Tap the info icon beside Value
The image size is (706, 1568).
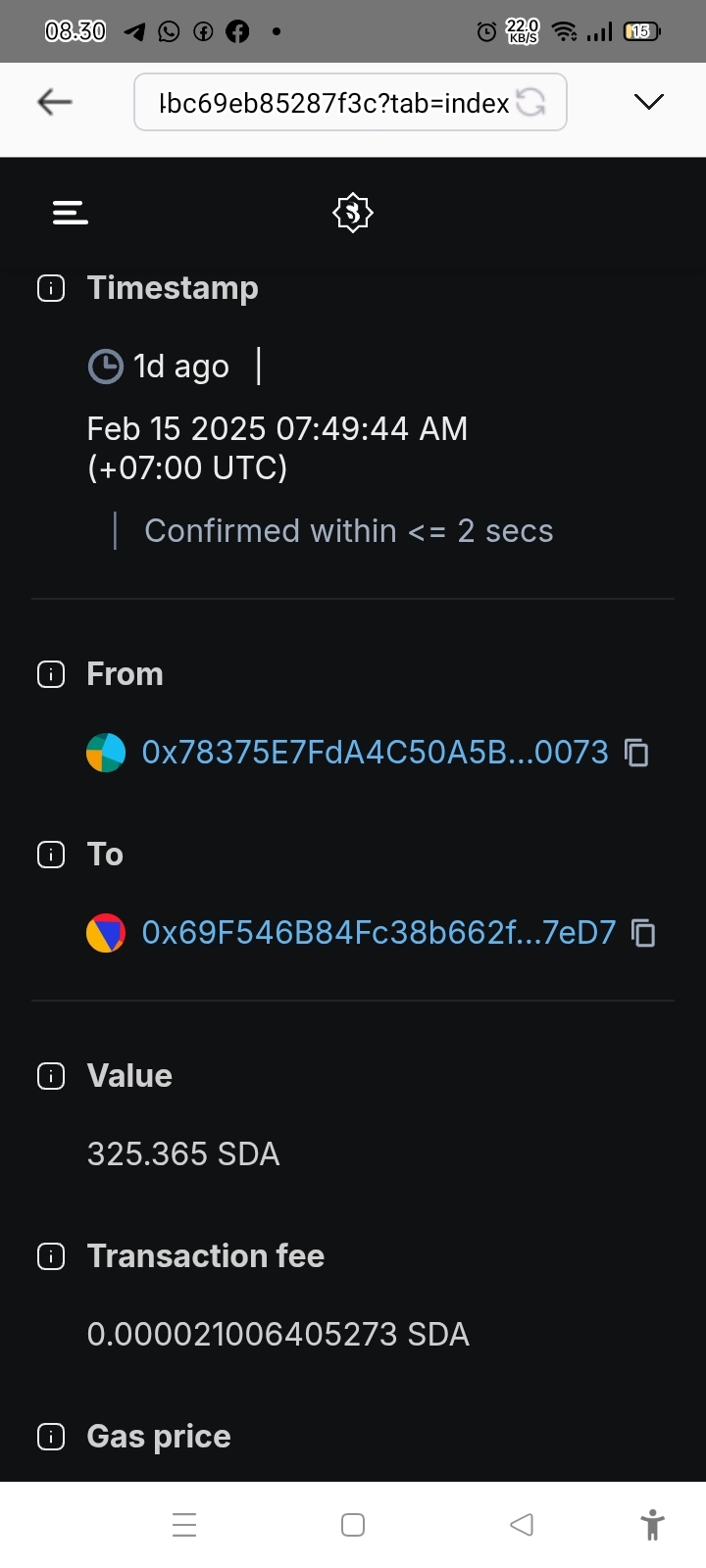[x=51, y=1076]
